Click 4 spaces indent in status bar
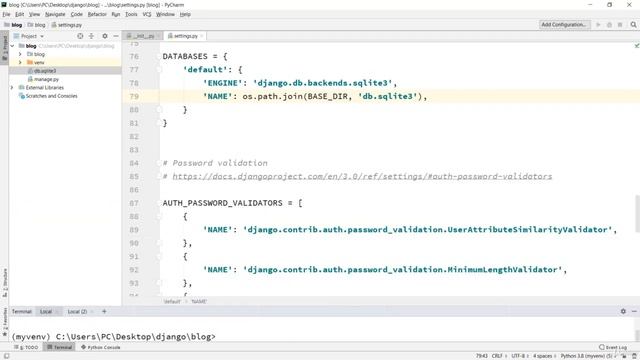Image resolution: width=640 pixels, height=360 pixels. tap(542, 356)
